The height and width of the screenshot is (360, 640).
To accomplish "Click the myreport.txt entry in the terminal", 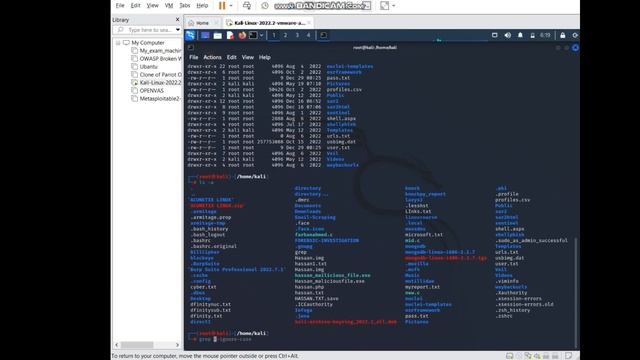I will pyautogui.click(x=422, y=287).
